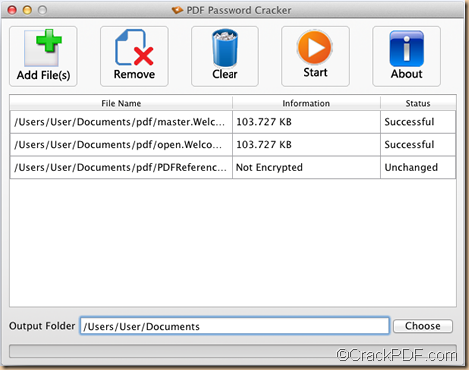Minimize the window with the yellow button
Image resolution: width=469 pixels, height=370 pixels.
pos(27,10)
